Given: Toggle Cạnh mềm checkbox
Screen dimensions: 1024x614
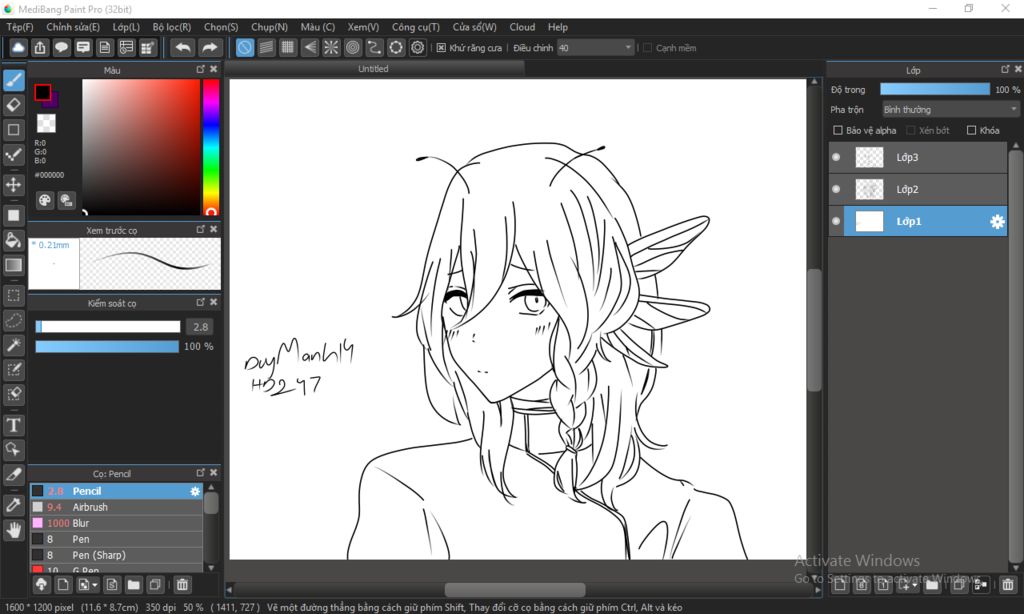Looking at the screenshot, I should [648, 48].
